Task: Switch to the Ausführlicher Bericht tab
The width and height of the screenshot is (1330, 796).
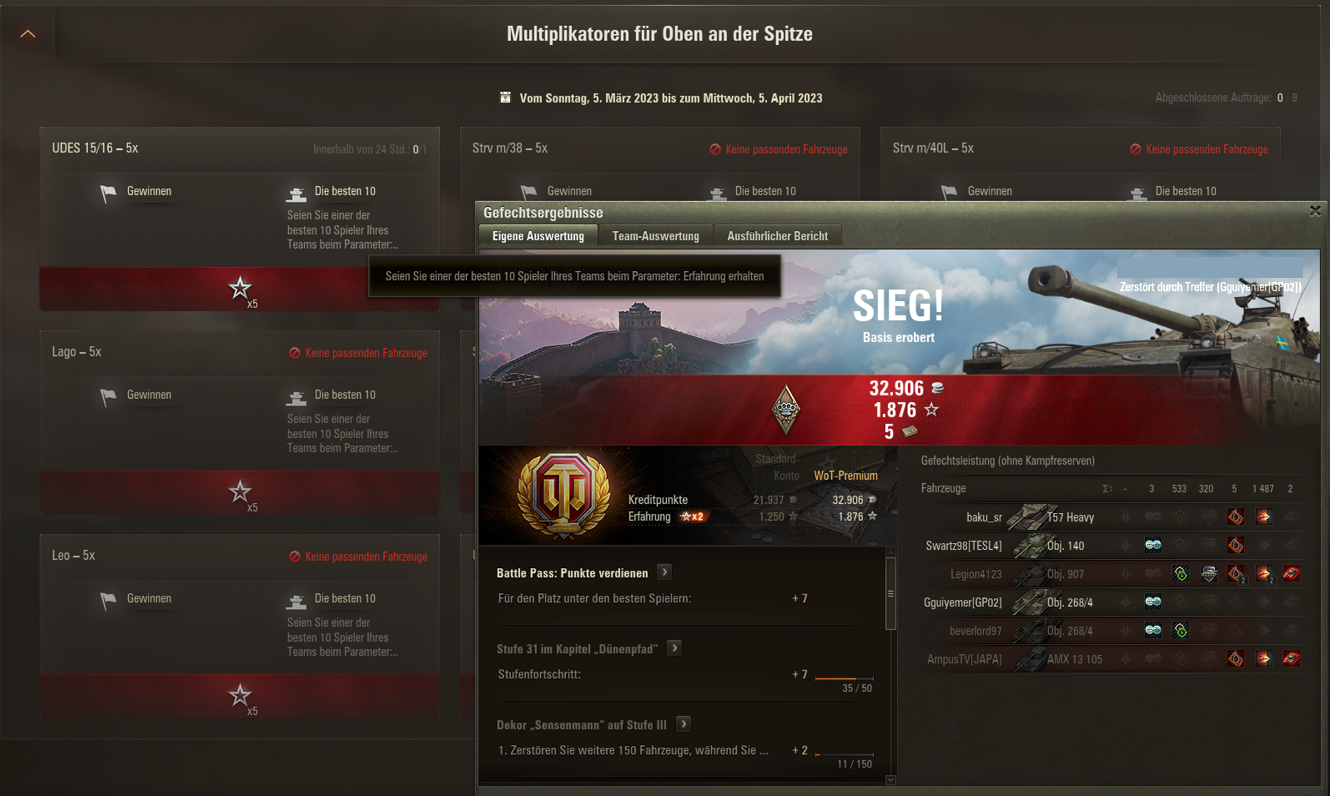Action: tap(777, 236)
